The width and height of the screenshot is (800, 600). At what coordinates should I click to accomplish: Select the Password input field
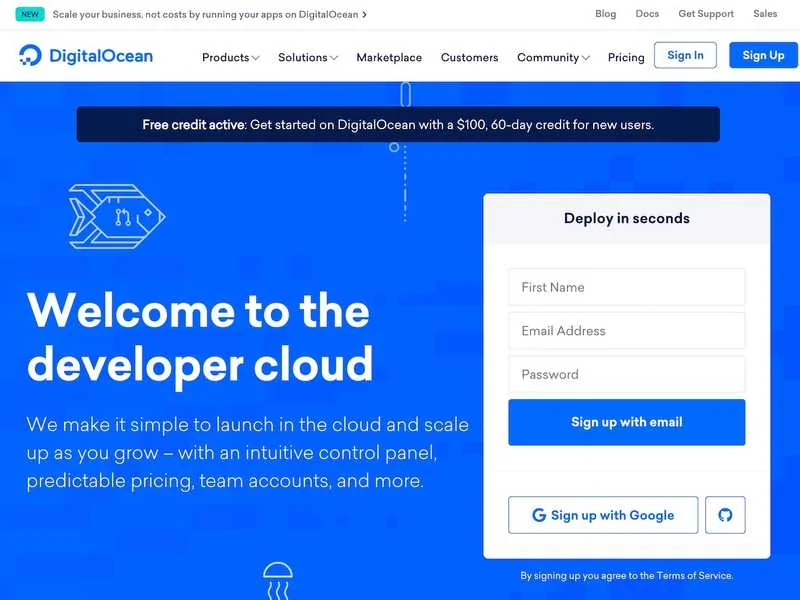(626, 375)
